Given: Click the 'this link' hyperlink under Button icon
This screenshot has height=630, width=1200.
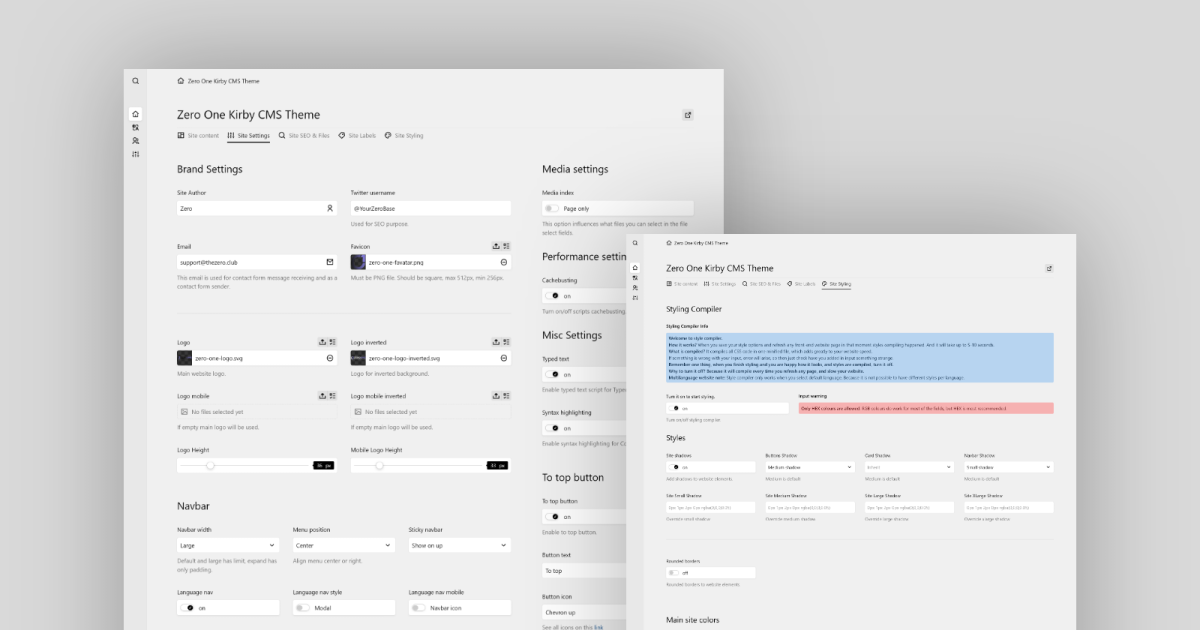Looking at the screenshot, I should point(598,627).
